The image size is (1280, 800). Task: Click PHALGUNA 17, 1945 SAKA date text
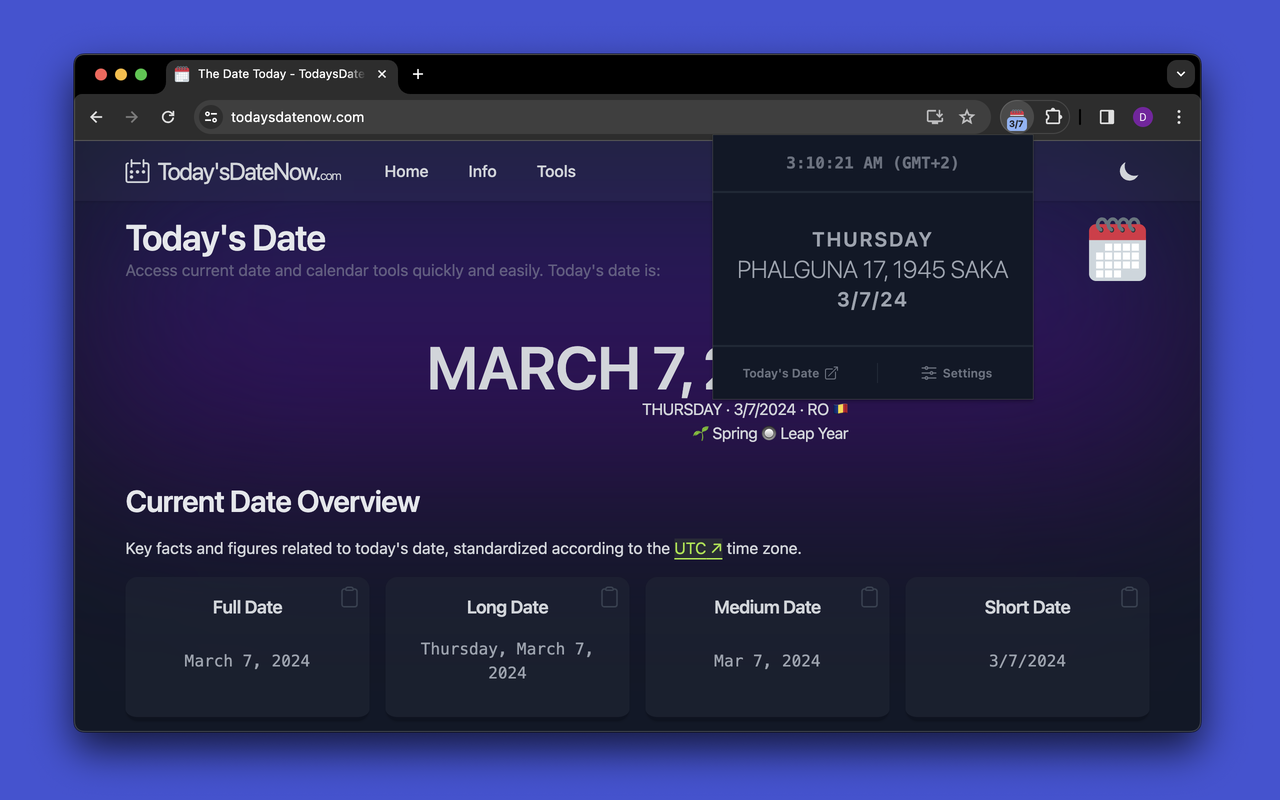(872, 270)
